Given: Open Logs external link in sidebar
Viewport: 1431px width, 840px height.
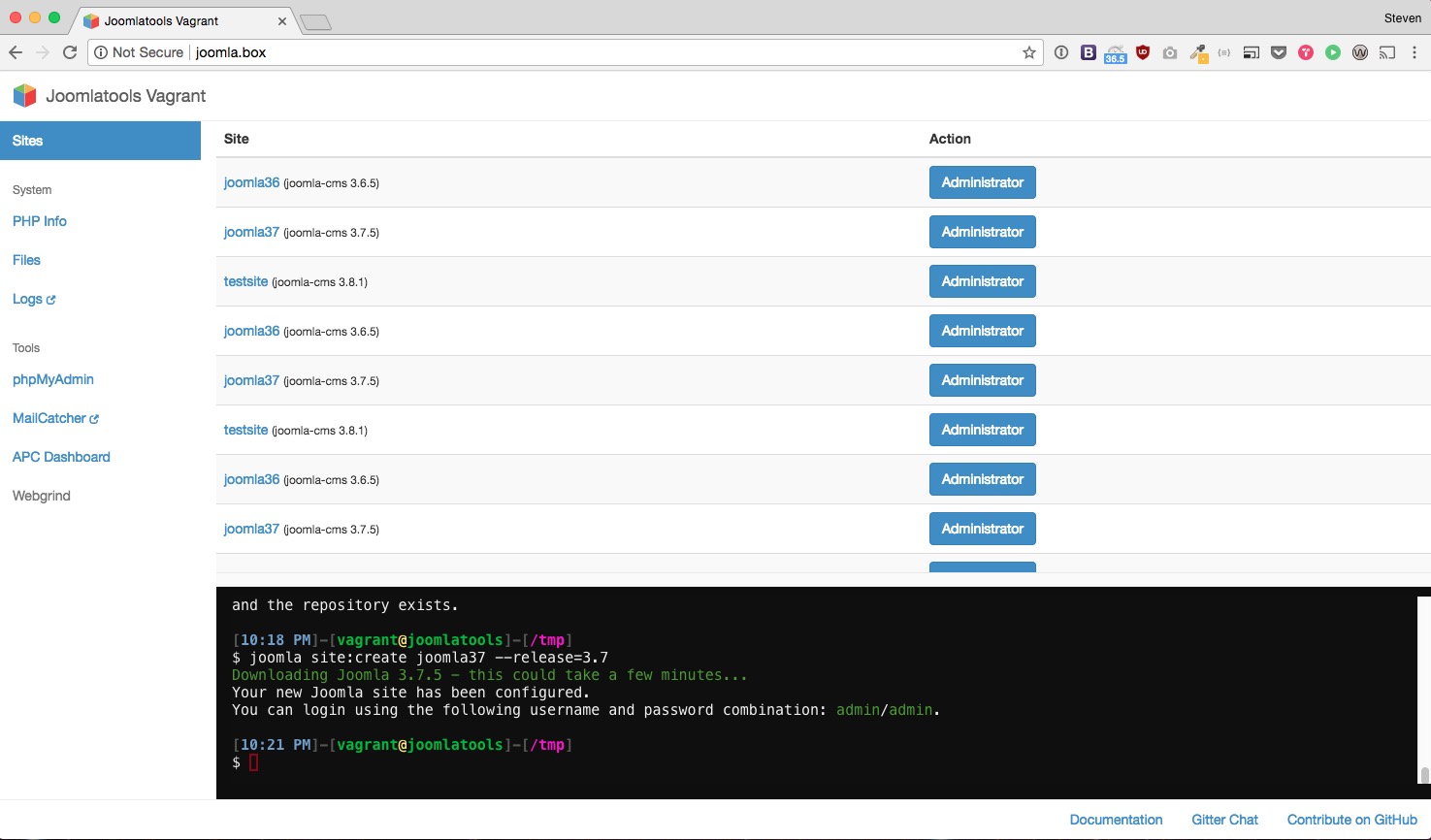Looking at the screenshot, I should [x=34, y=299].
